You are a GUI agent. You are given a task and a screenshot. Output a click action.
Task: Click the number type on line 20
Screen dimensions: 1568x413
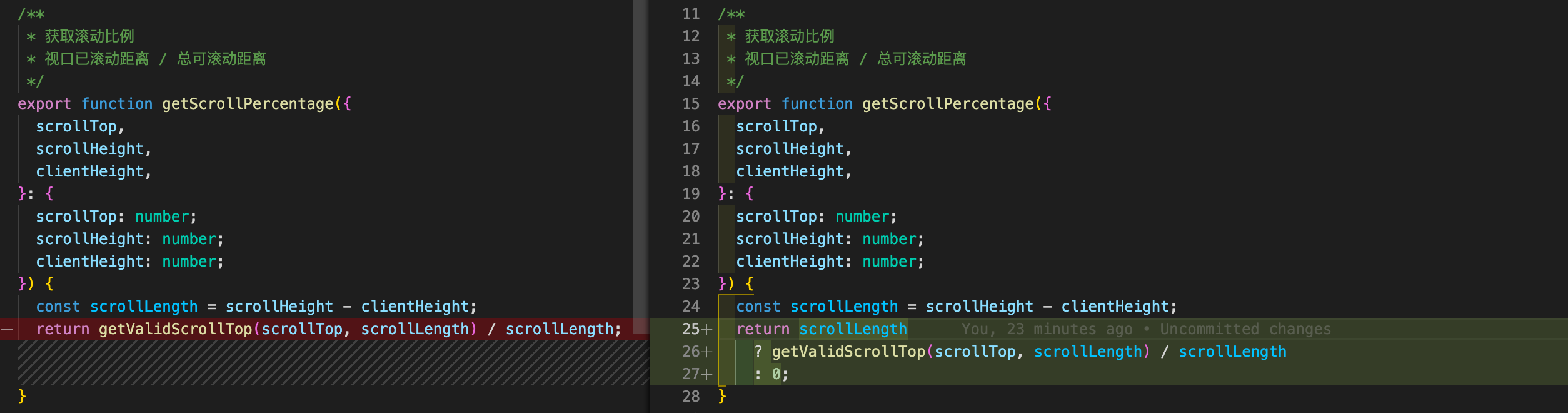tap(862, 217)
